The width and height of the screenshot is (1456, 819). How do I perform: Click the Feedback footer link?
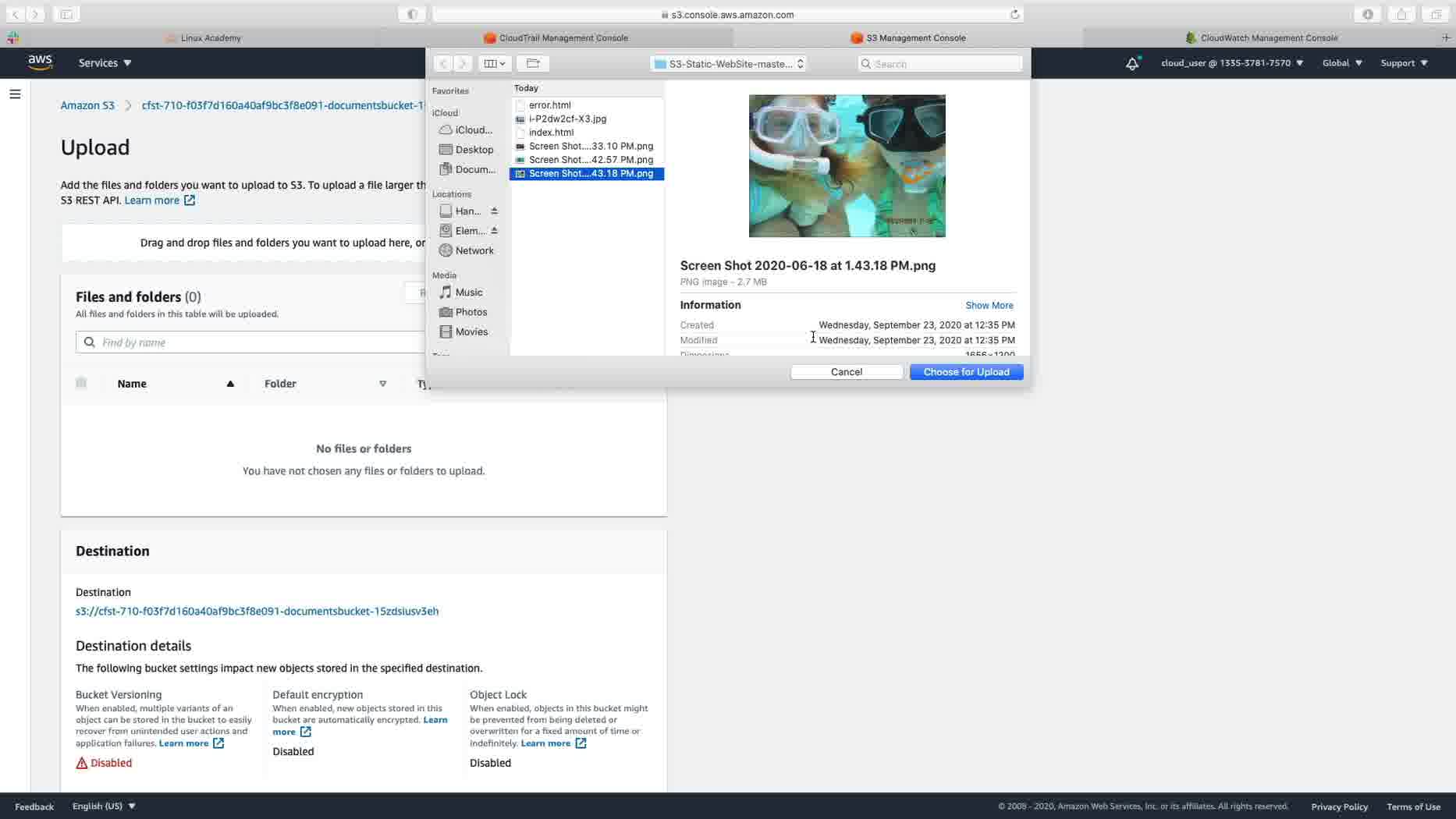point(34,807)
